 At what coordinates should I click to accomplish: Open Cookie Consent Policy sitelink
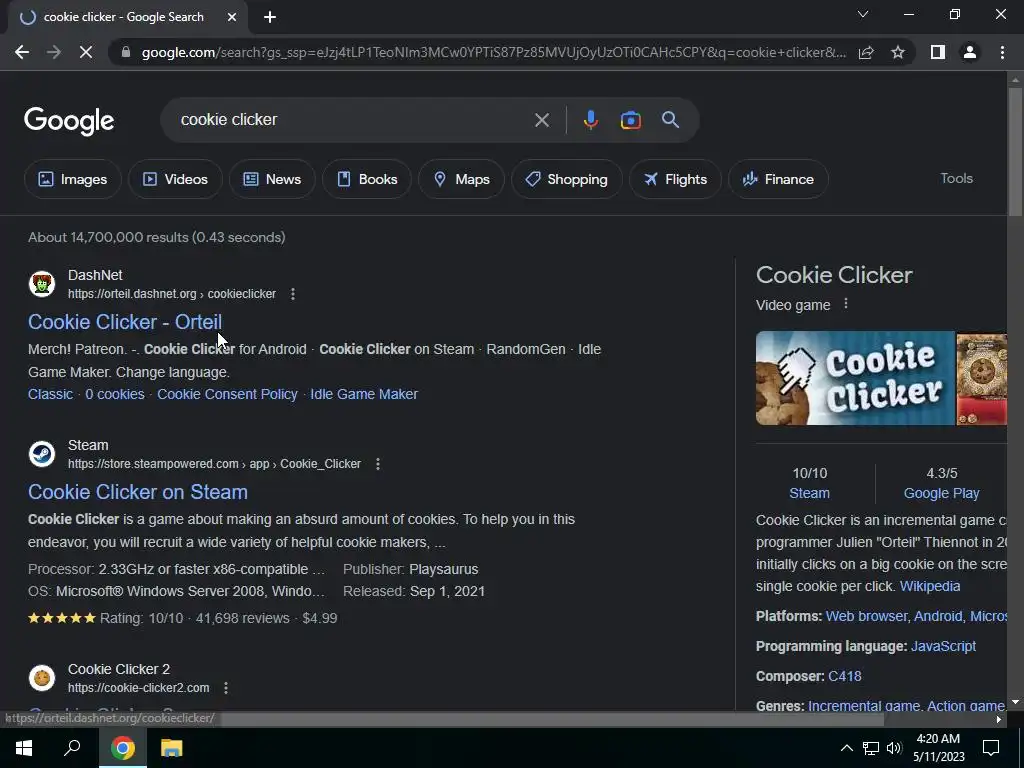[227, 394]
